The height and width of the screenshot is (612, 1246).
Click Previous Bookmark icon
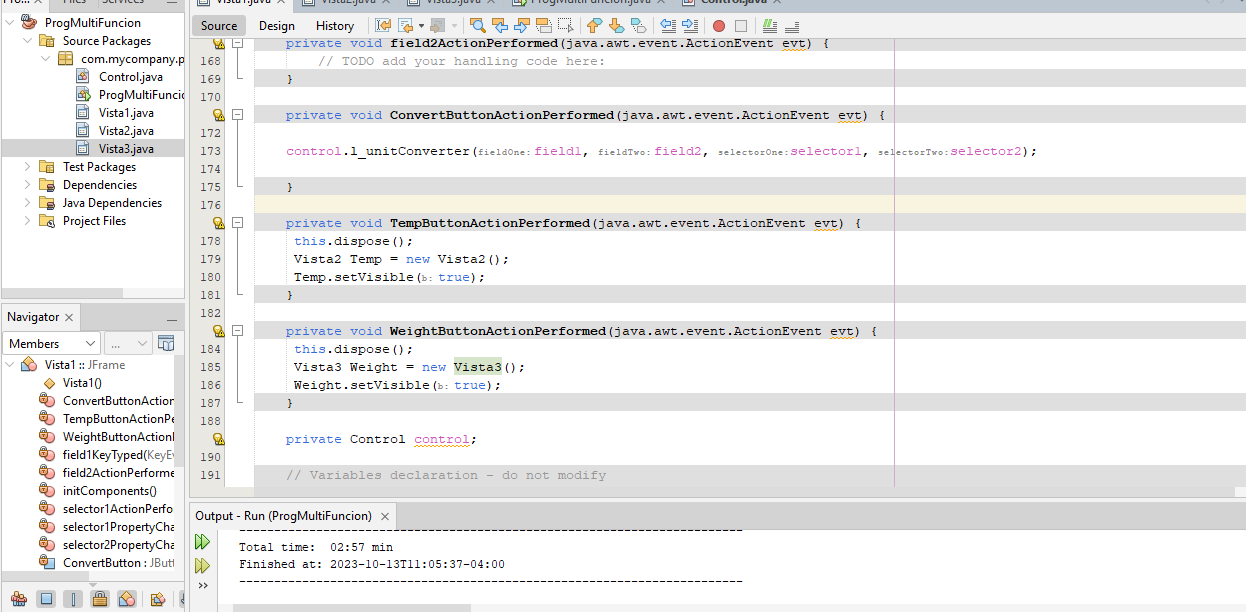pos(594,25)
